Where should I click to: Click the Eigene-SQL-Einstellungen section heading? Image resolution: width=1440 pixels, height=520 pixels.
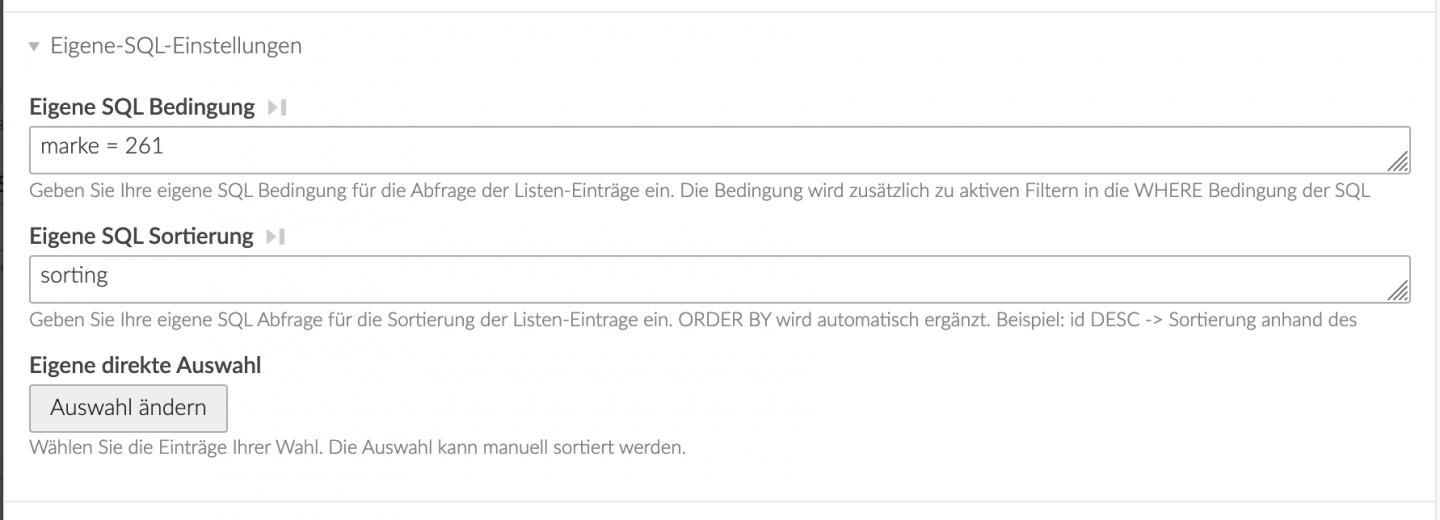coord(175,46)
